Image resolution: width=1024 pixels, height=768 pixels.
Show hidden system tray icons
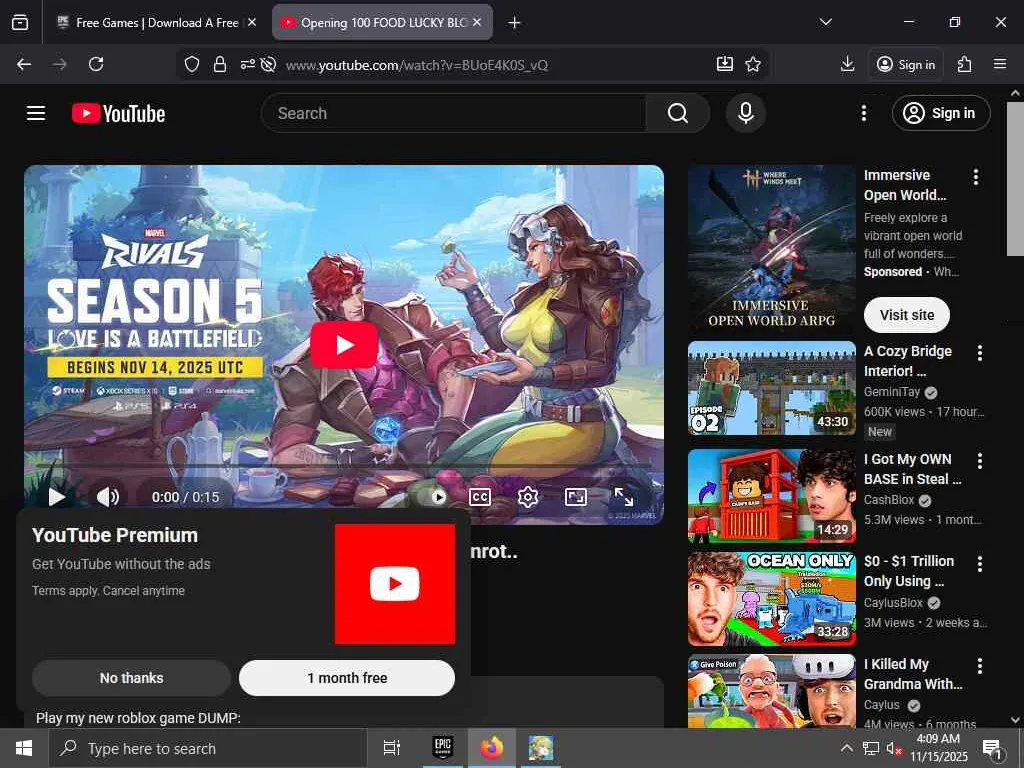846,748
